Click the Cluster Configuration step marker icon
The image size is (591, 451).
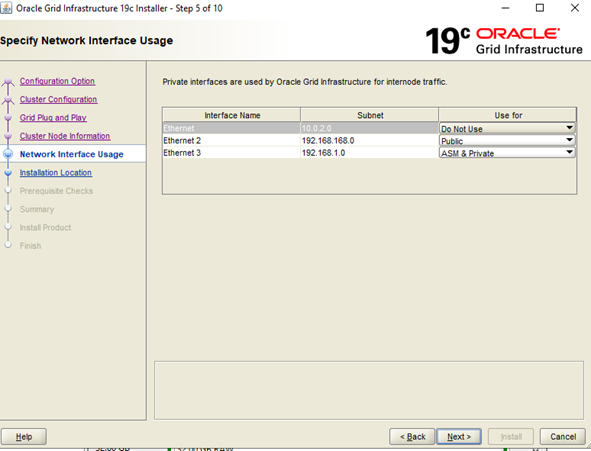click(x=8, y=100)
